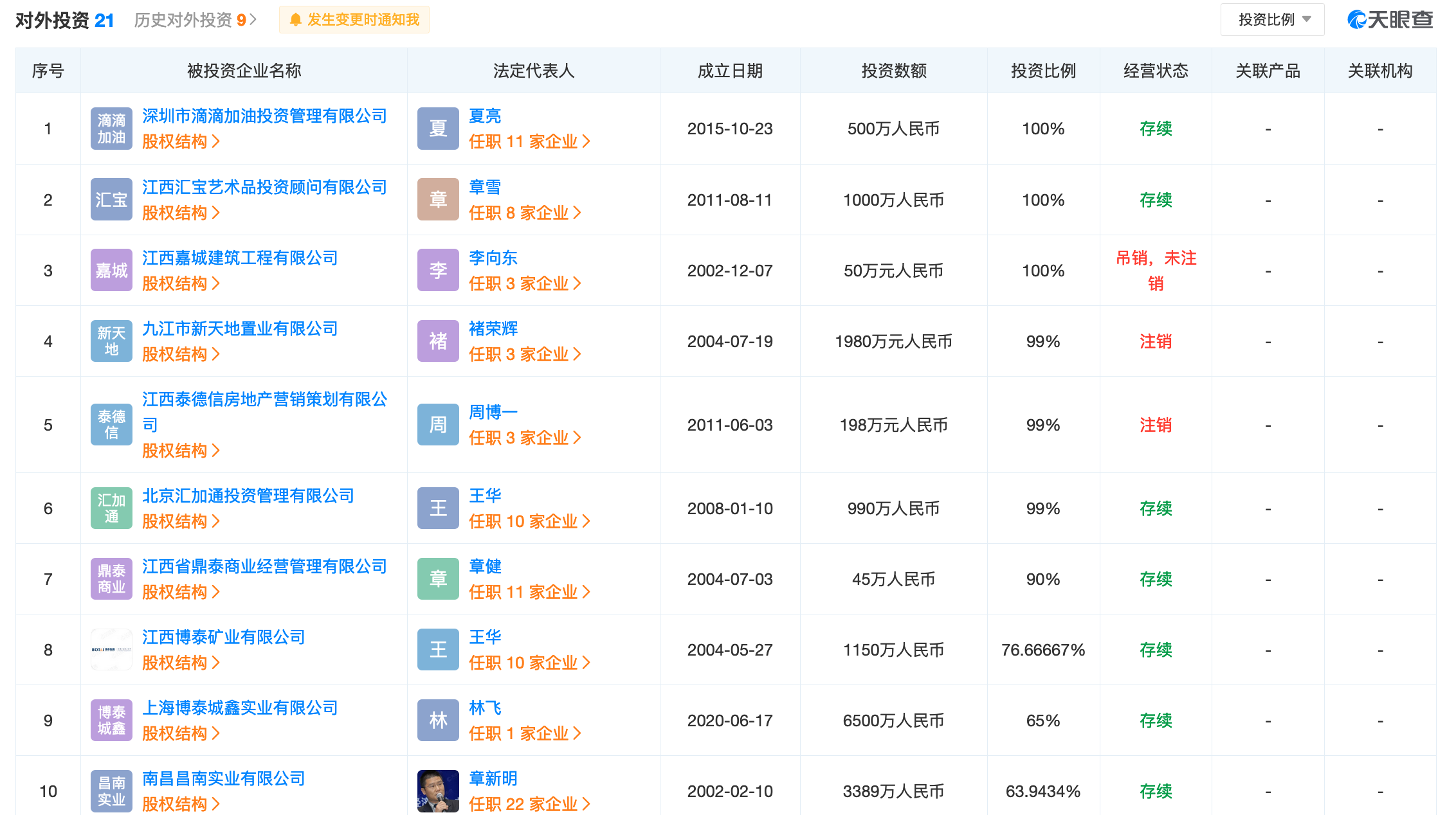Image resolution: width=1456 pixels, height=815 pixels.
Task: Click the 投资比例 column header
Action: click(1043, 71)
